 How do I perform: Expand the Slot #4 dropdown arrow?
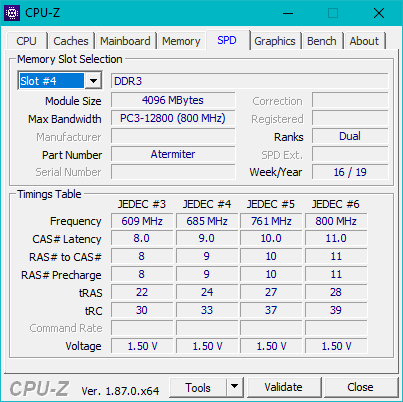click(x=93, y=81)
